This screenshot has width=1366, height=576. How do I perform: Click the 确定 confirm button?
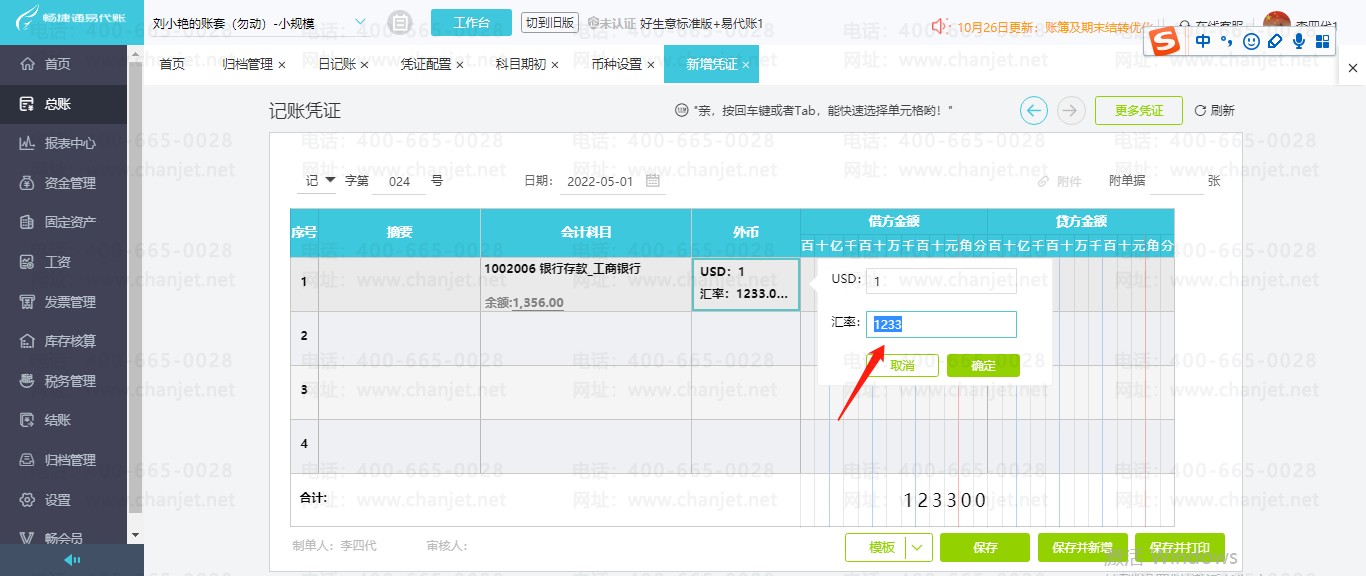click(x=983, y=365)
